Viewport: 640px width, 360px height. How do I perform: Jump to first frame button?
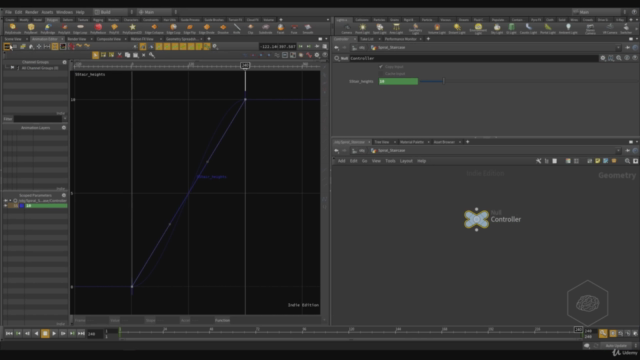[x=9, y=333]
